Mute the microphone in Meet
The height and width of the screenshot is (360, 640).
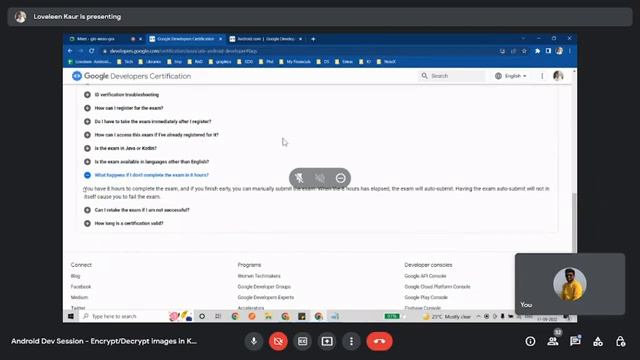click(253, 341)
